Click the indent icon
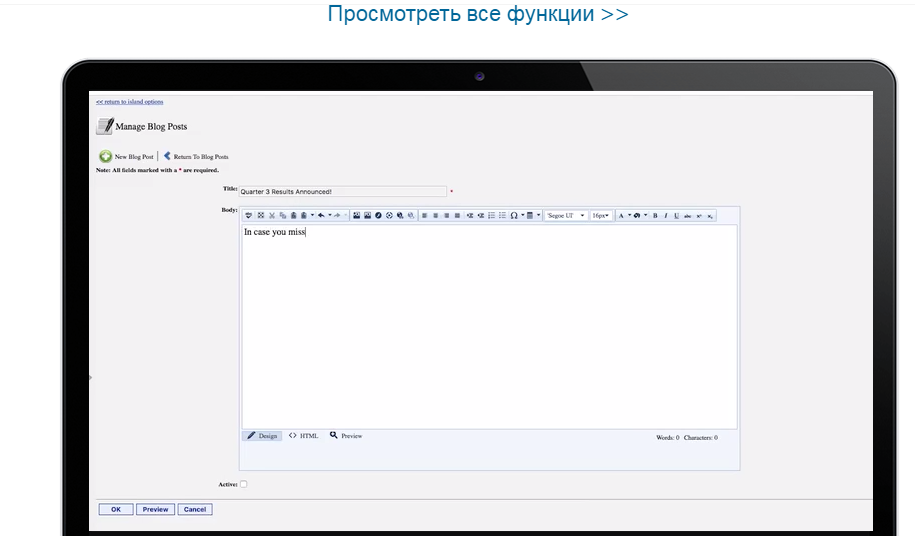The image size is (915, 536). pyautogui.click(x=470, y=216)
